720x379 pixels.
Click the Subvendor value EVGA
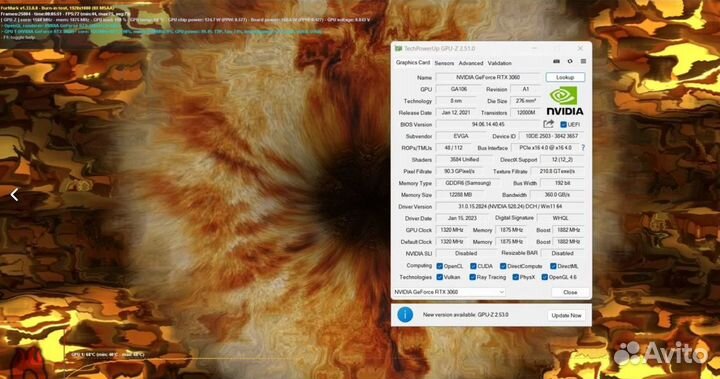(x=461, y=136)
